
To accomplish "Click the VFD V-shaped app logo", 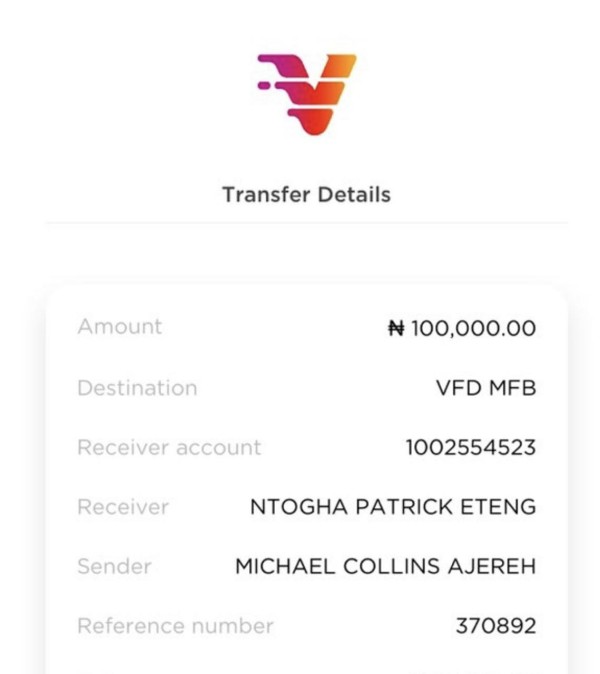I will [x=307, y=95].
